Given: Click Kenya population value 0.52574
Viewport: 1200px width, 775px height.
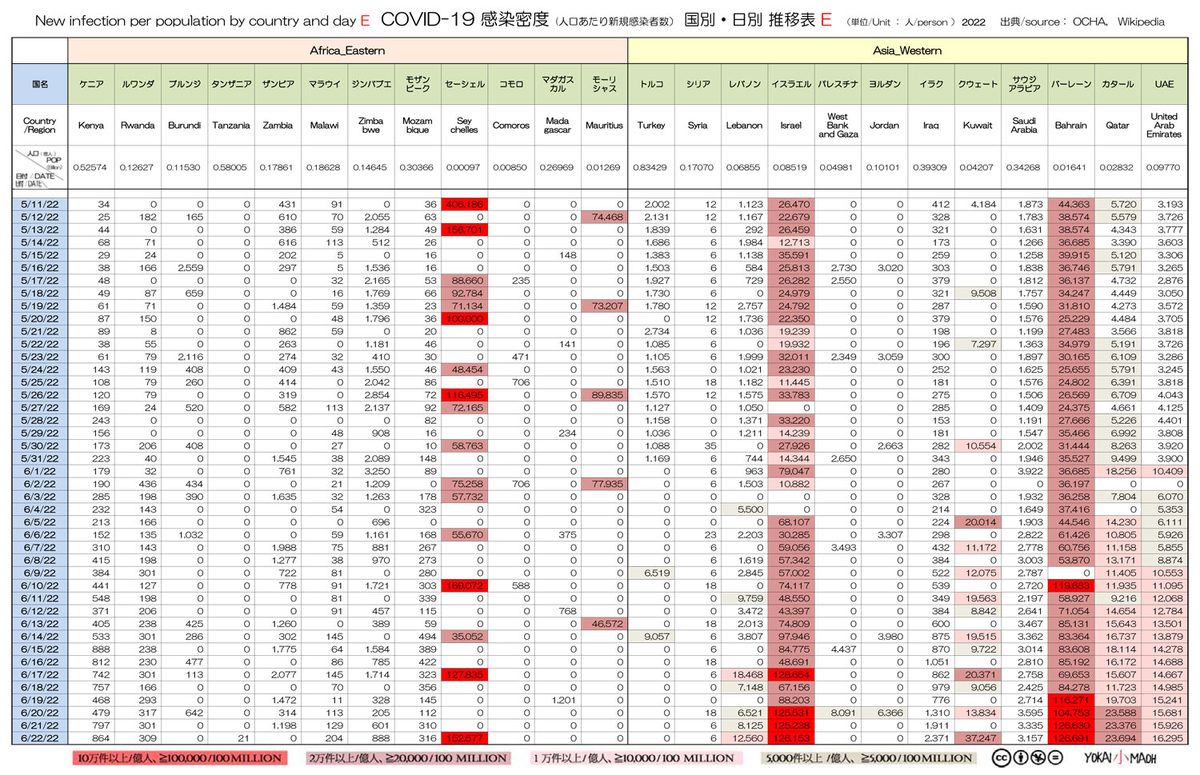Looking at the screenshot, I should 92,166.
